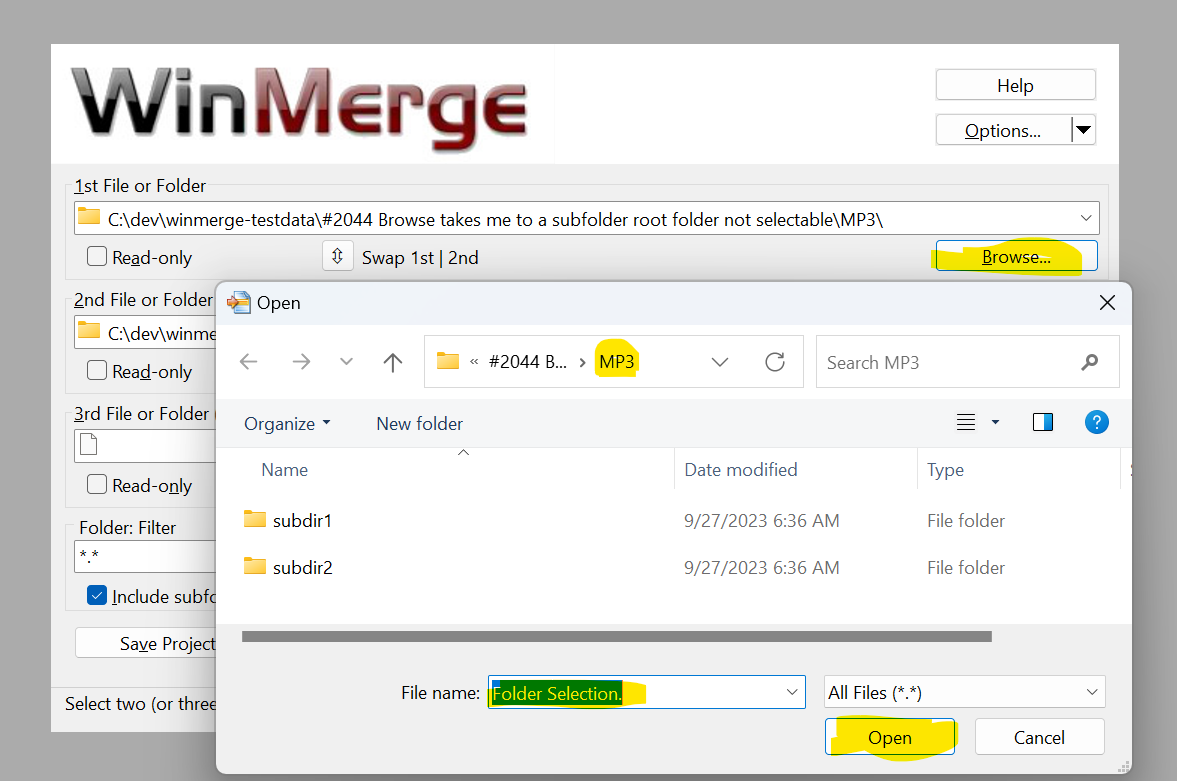The width and height of the screenshot is (1177, 781).
Task: Click New folder in toolbar
Action: 420,424
